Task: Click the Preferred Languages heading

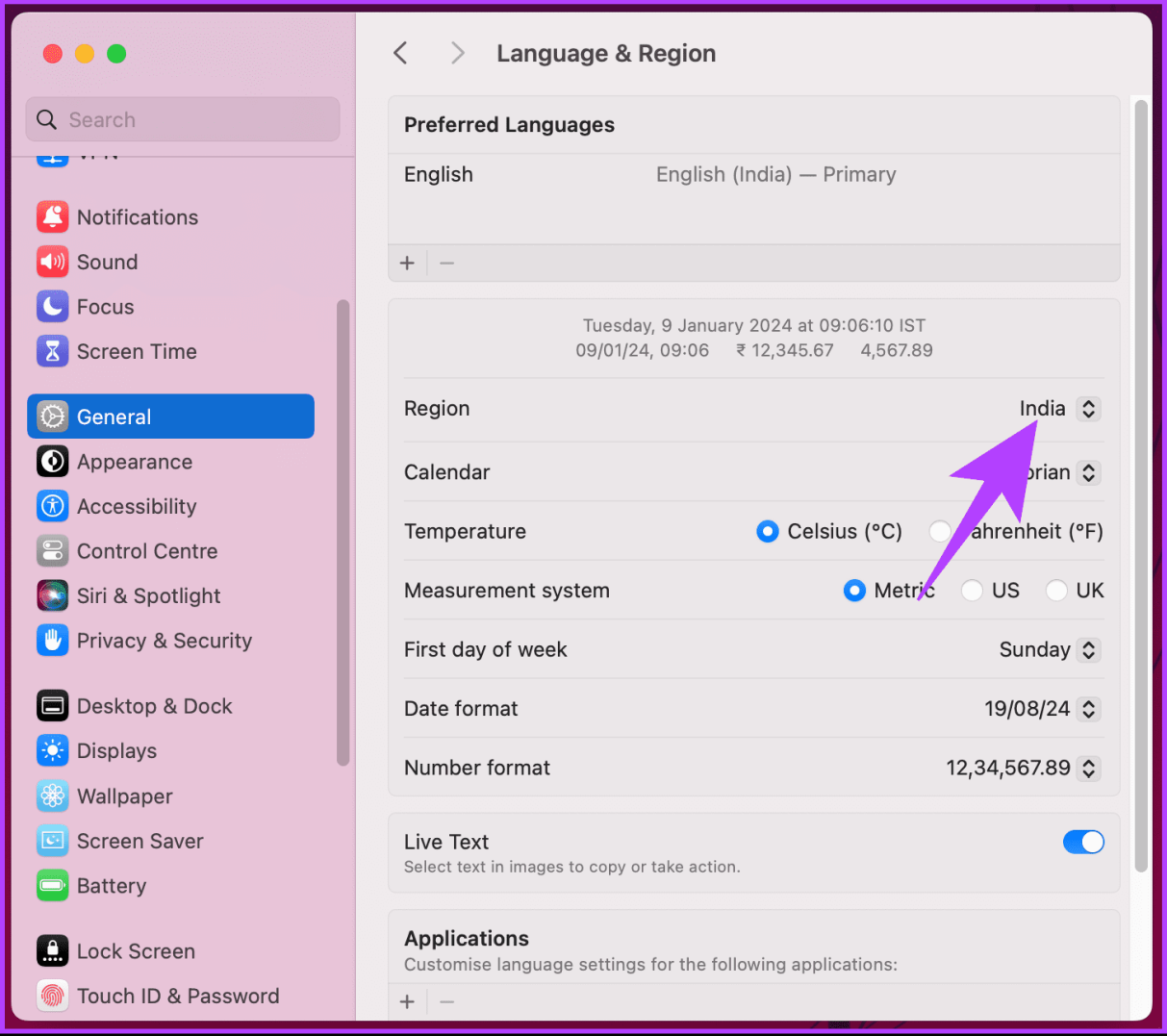Action: [509, 125]
